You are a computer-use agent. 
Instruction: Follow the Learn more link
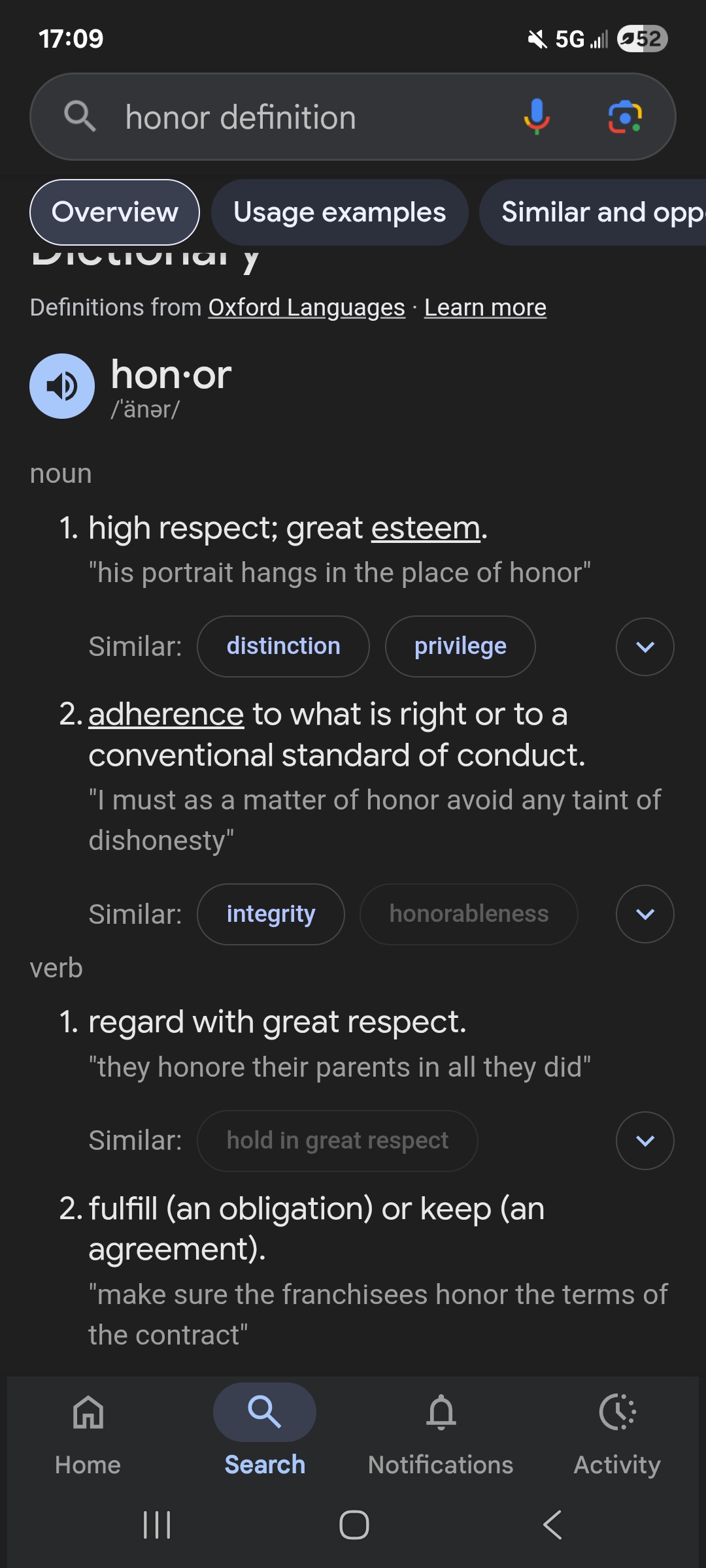click(x=485, y=308)
